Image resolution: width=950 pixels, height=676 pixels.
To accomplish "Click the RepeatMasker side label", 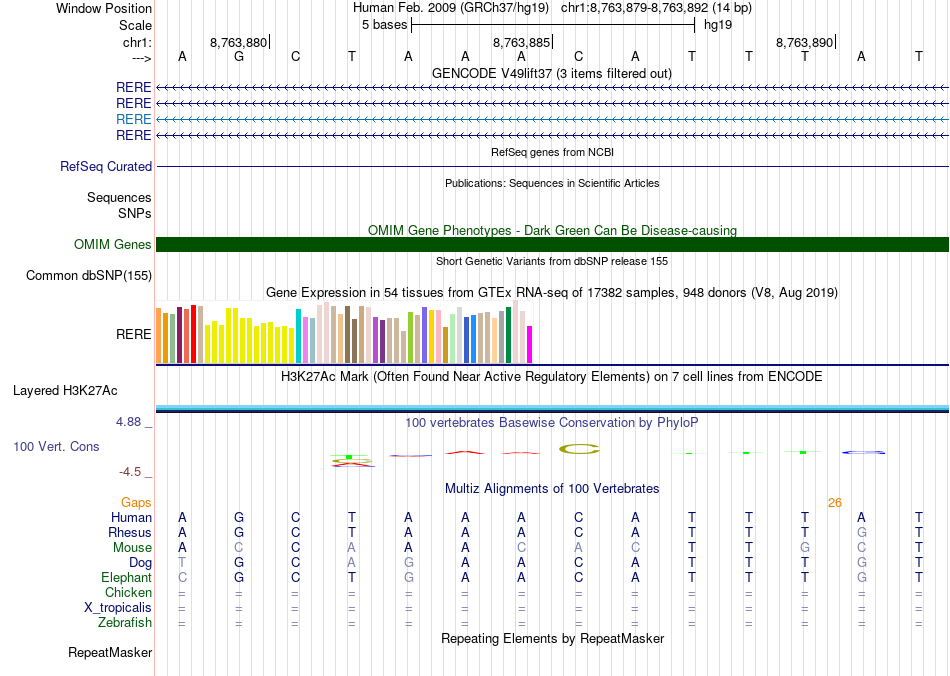I will point(110,652).
